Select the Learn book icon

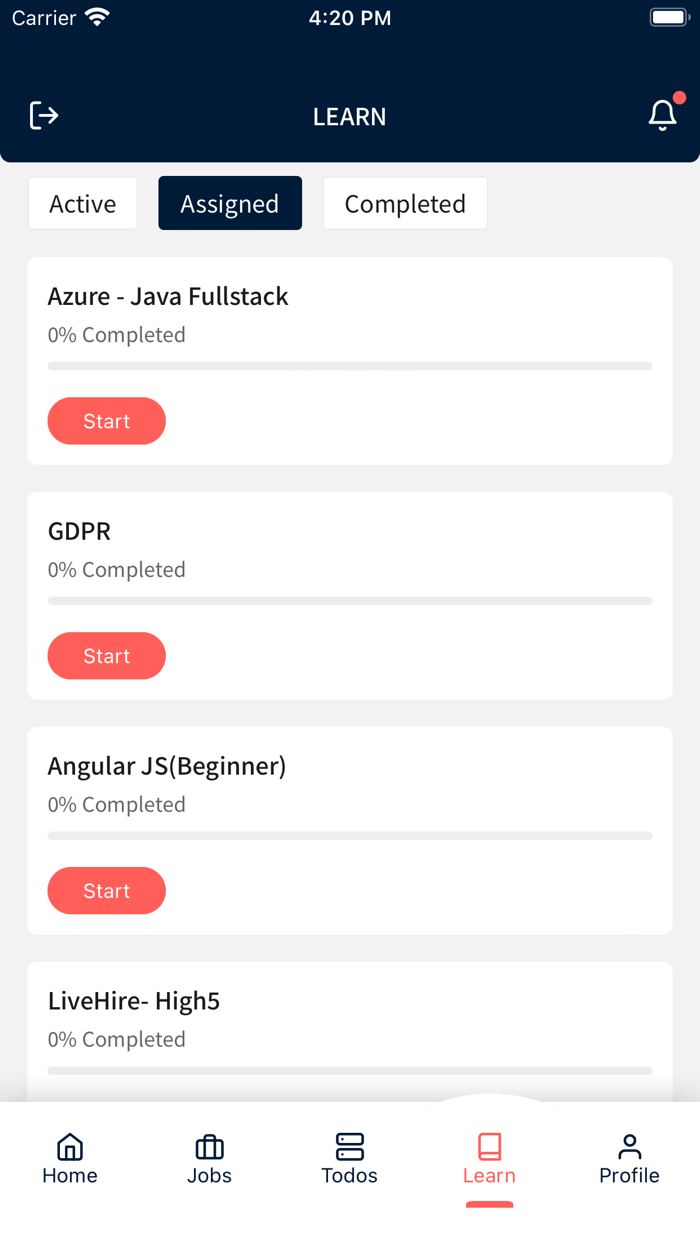489,1146
